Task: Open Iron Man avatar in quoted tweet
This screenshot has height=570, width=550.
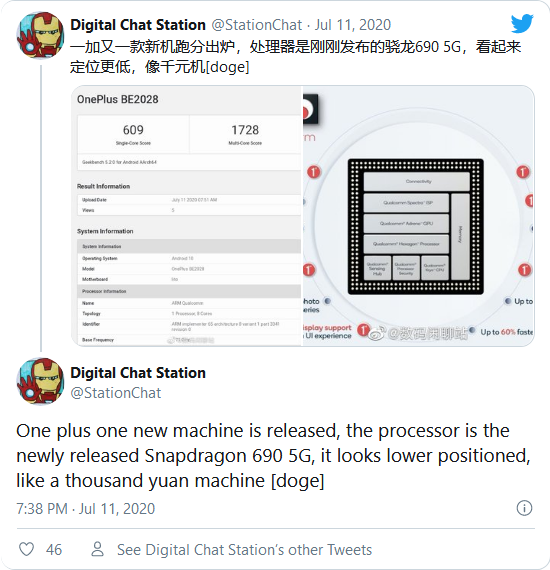Action: pyautogui.click(x=40, y=35)
